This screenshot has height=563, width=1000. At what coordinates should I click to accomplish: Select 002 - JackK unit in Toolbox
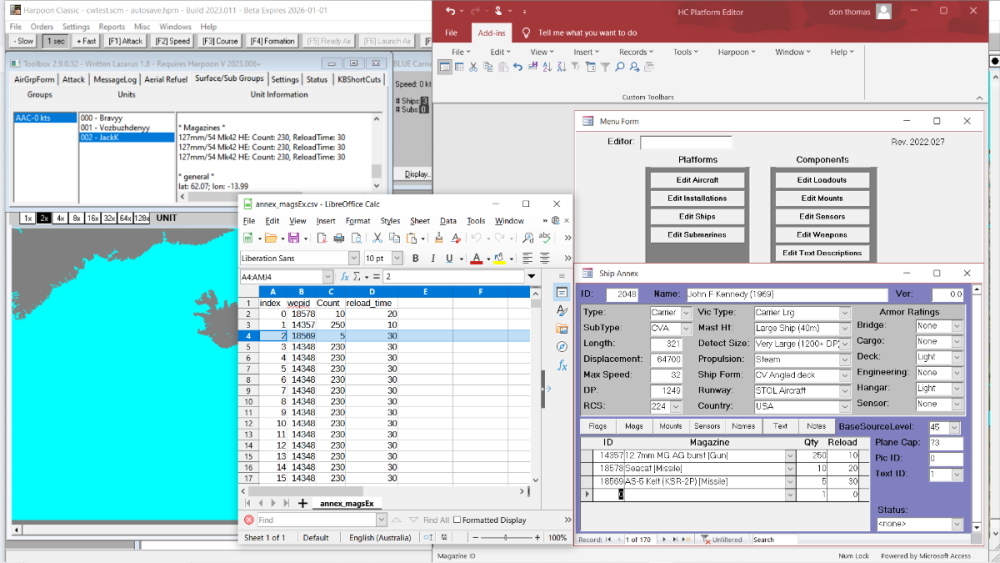point(126,138)
